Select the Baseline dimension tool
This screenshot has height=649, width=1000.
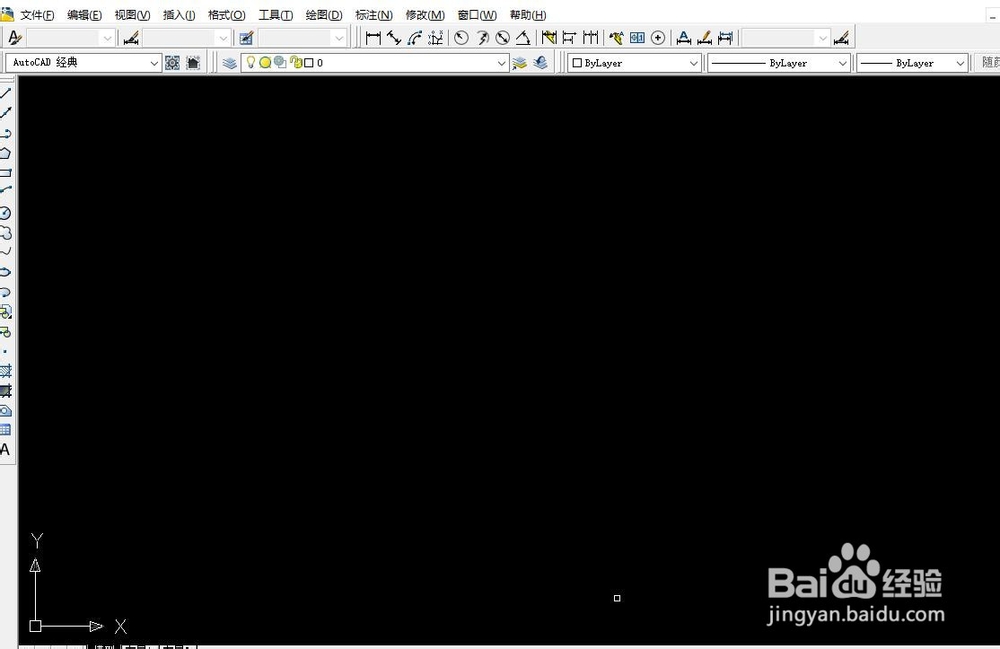[x=570, y=38]
